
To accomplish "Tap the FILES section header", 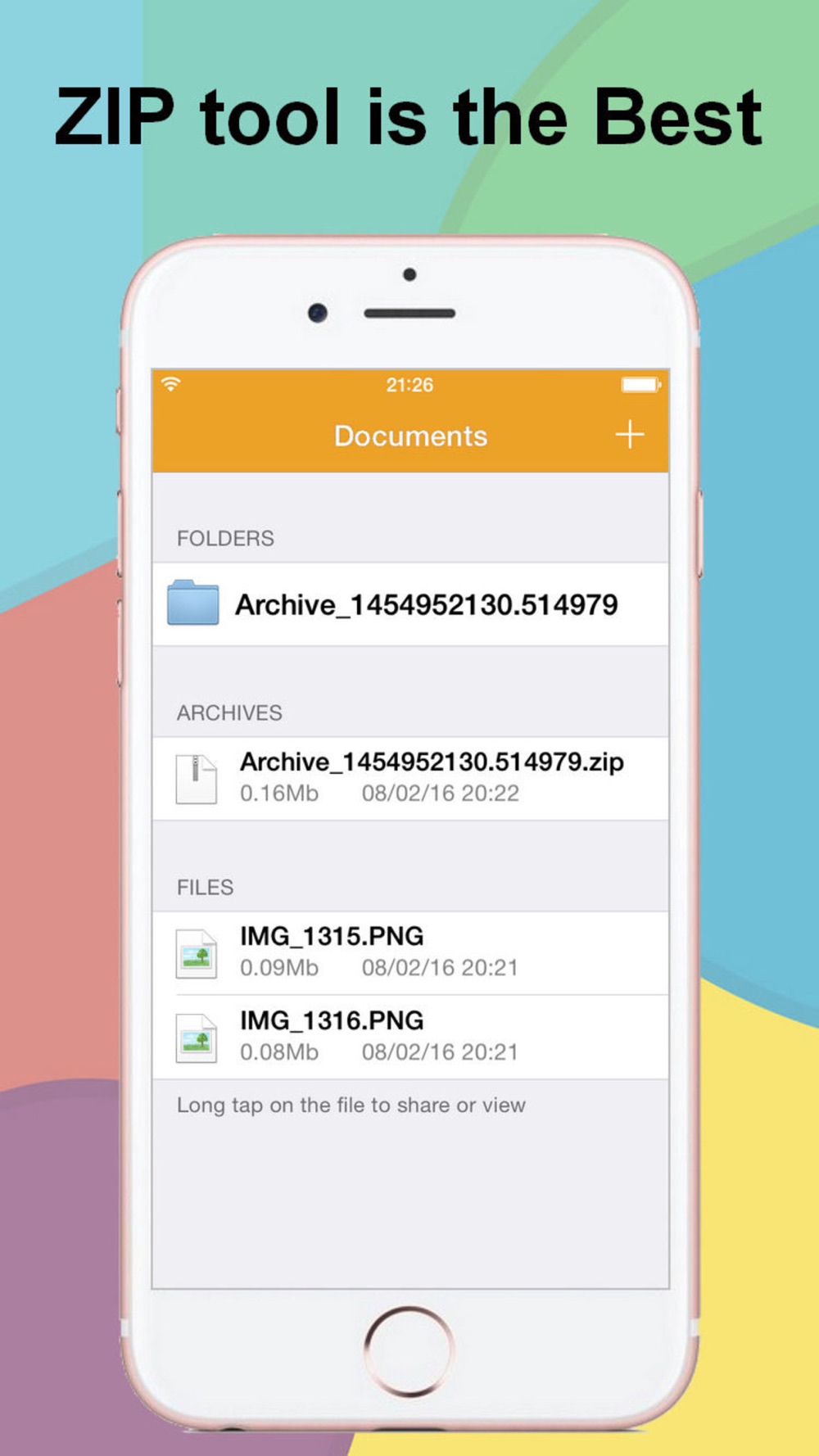I will [x=205, y=887].
